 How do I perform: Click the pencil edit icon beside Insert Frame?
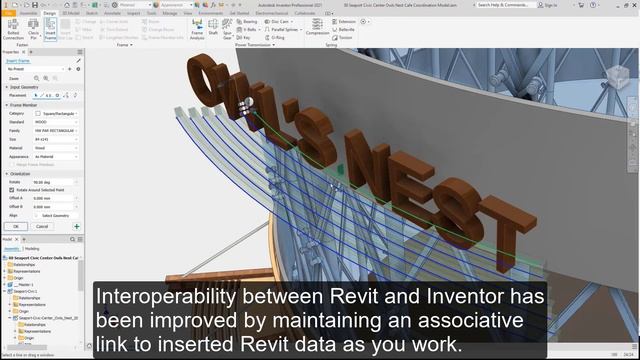pyautogui.click(x=78, y=61)
